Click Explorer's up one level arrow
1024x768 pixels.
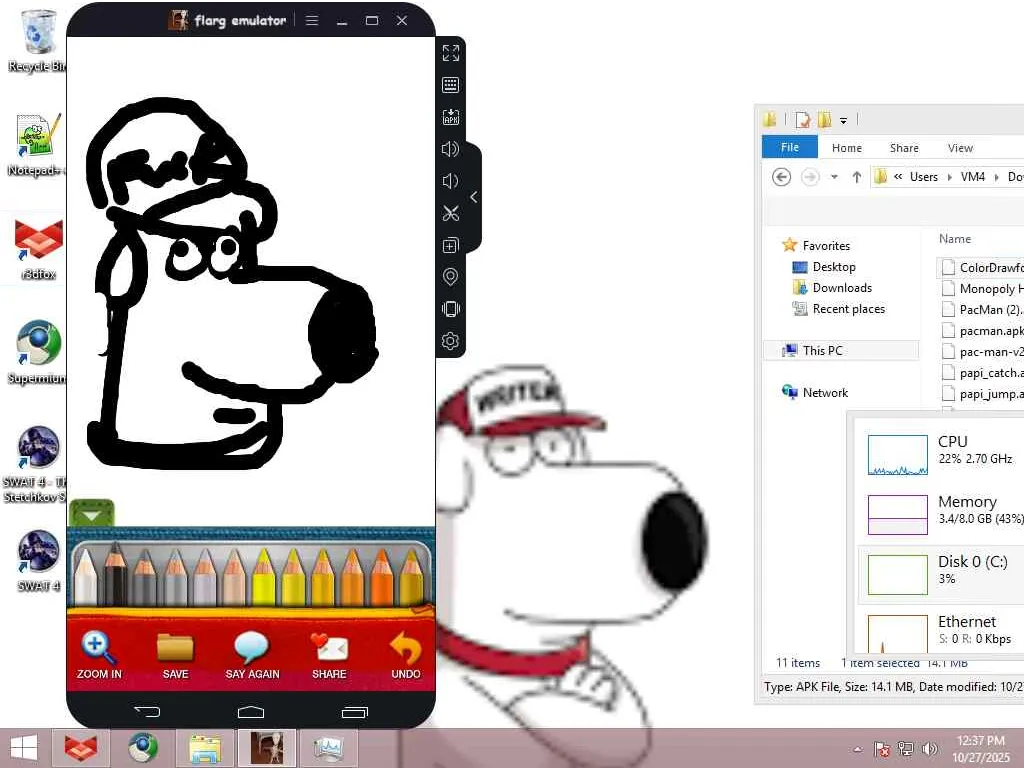tap(856, 177)
